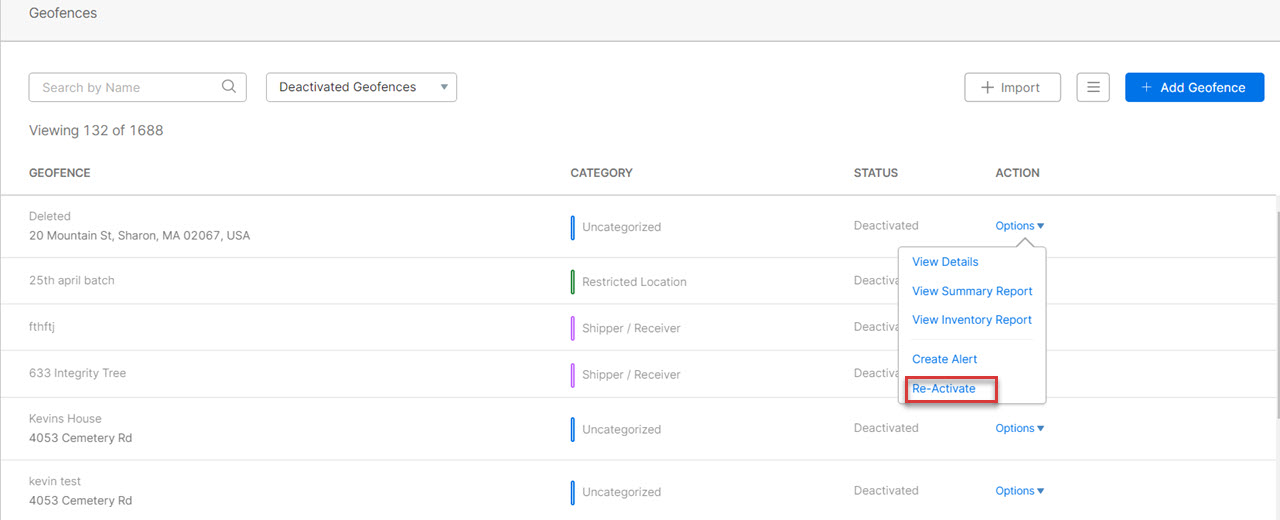Choose View Summary Report menu entry

pos(972,291)
